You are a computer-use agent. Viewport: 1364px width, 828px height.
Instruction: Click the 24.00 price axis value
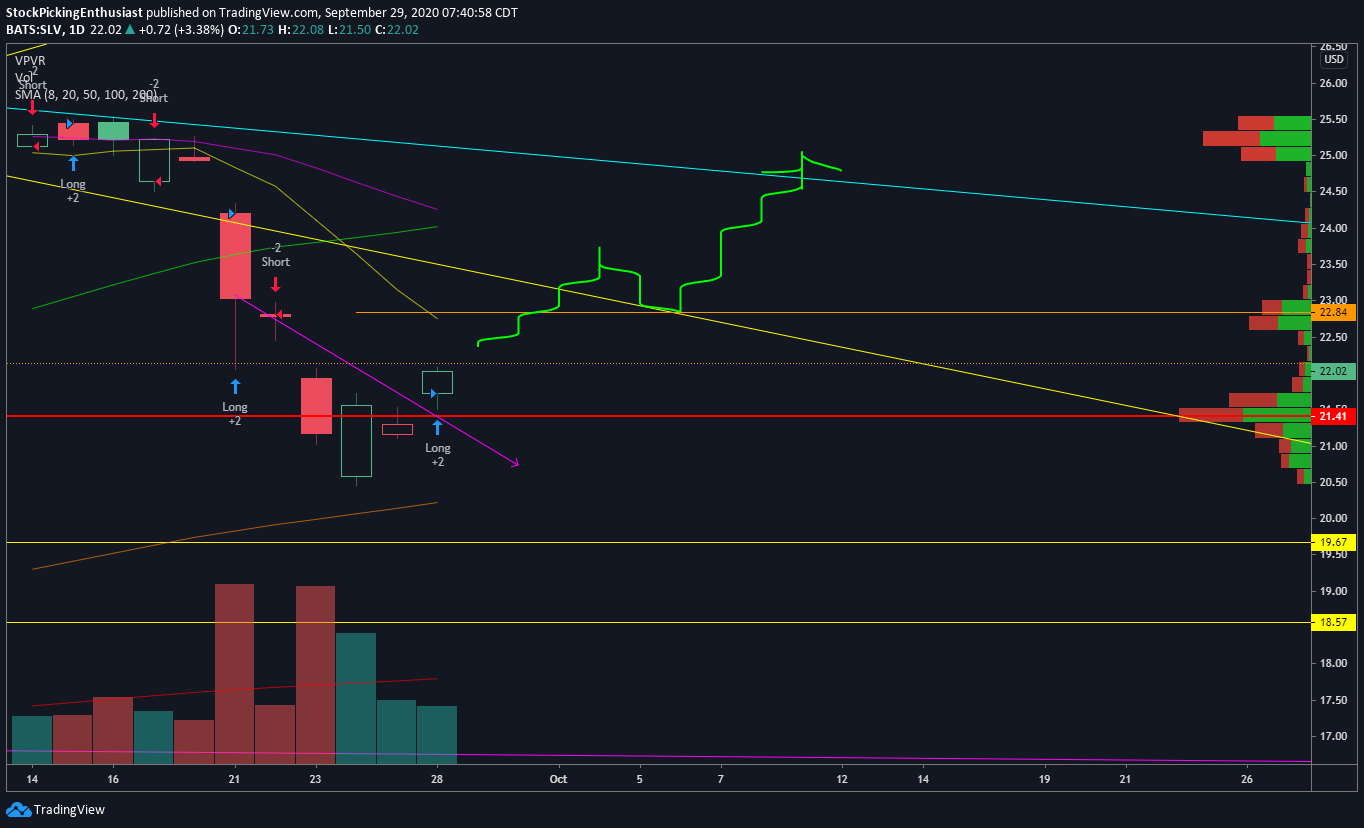point(1333,228)
